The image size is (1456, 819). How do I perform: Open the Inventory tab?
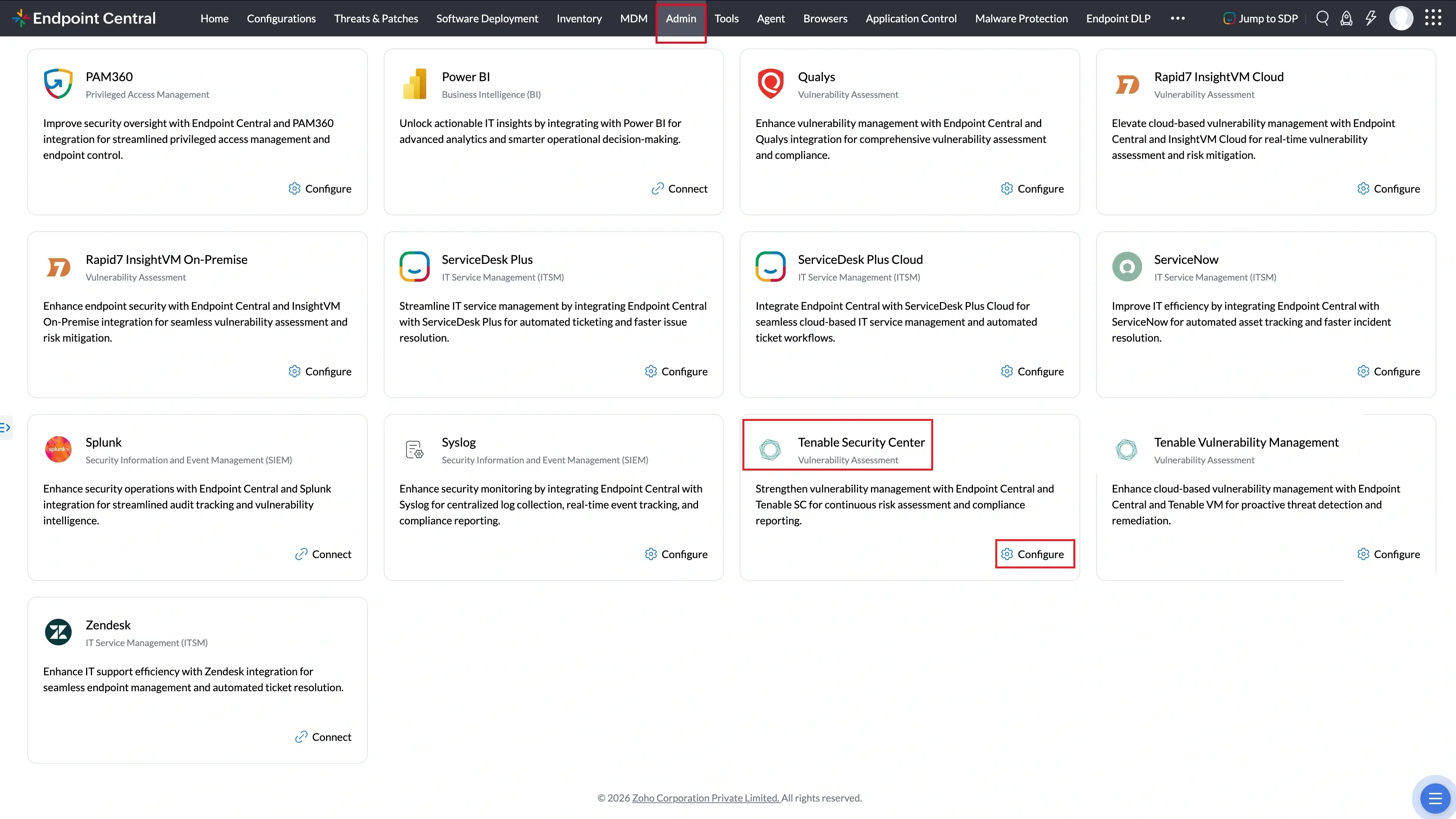coord(579,18)
